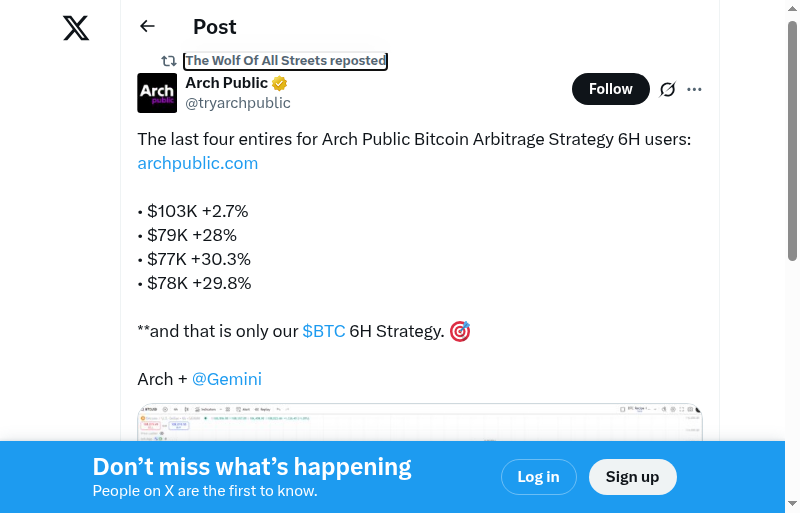
Task: Visit the archpublic.com link
Action: tap(198, 163)
